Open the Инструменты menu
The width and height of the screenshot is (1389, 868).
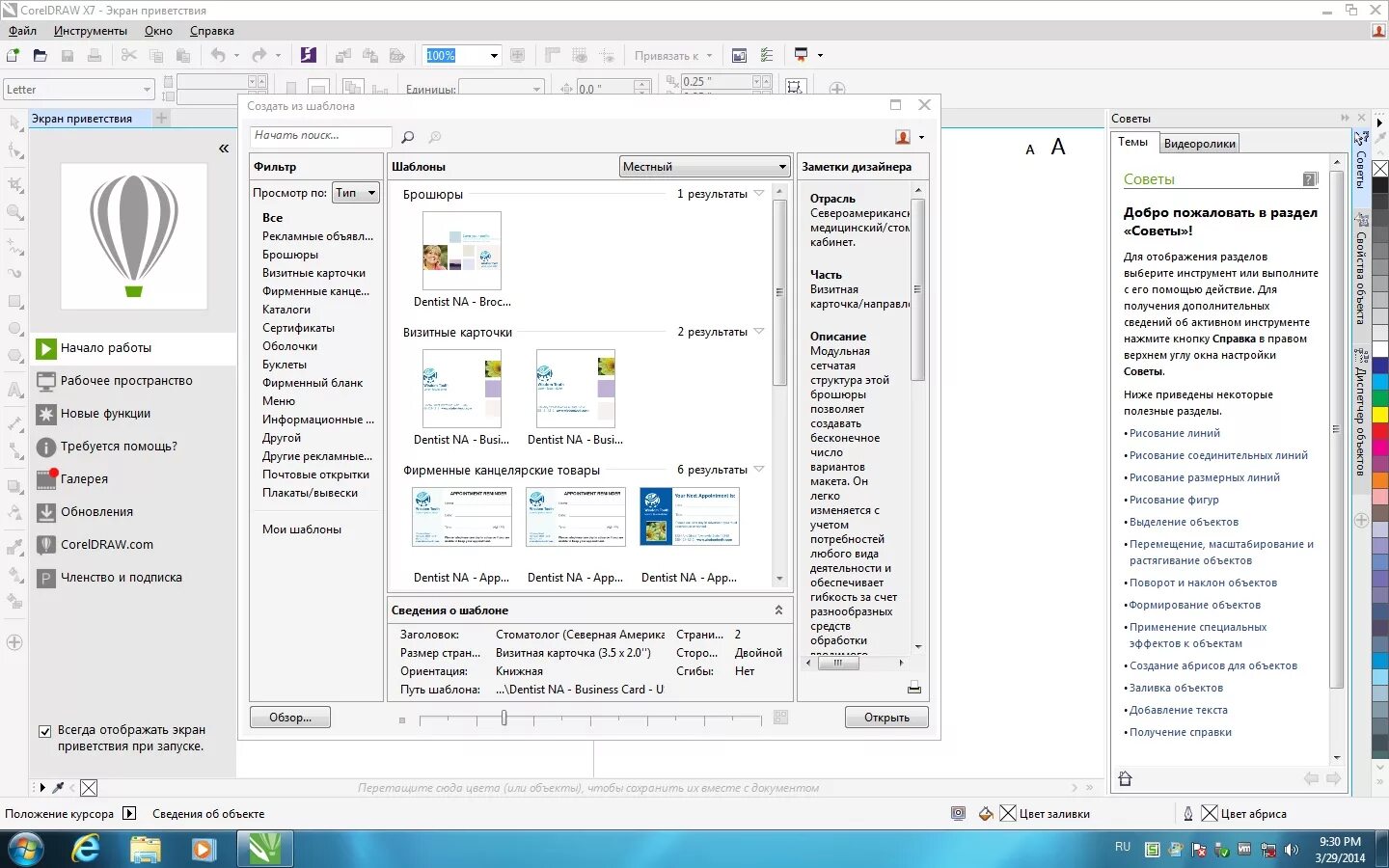(91, 31)
